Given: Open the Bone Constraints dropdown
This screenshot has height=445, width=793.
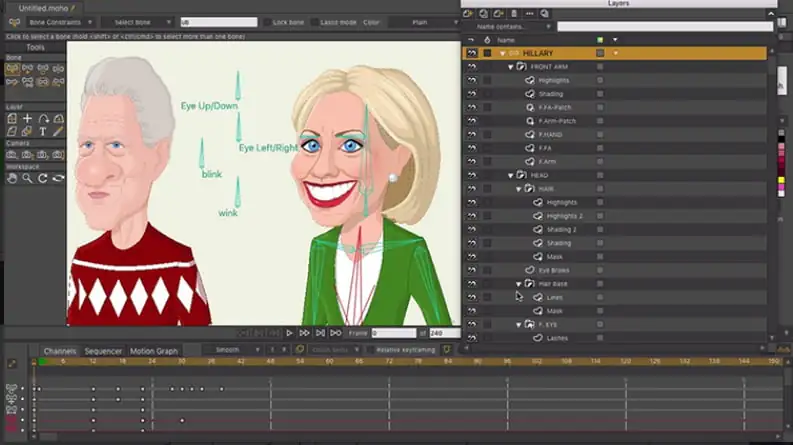Looking at the screenshot, I should 56,21.
